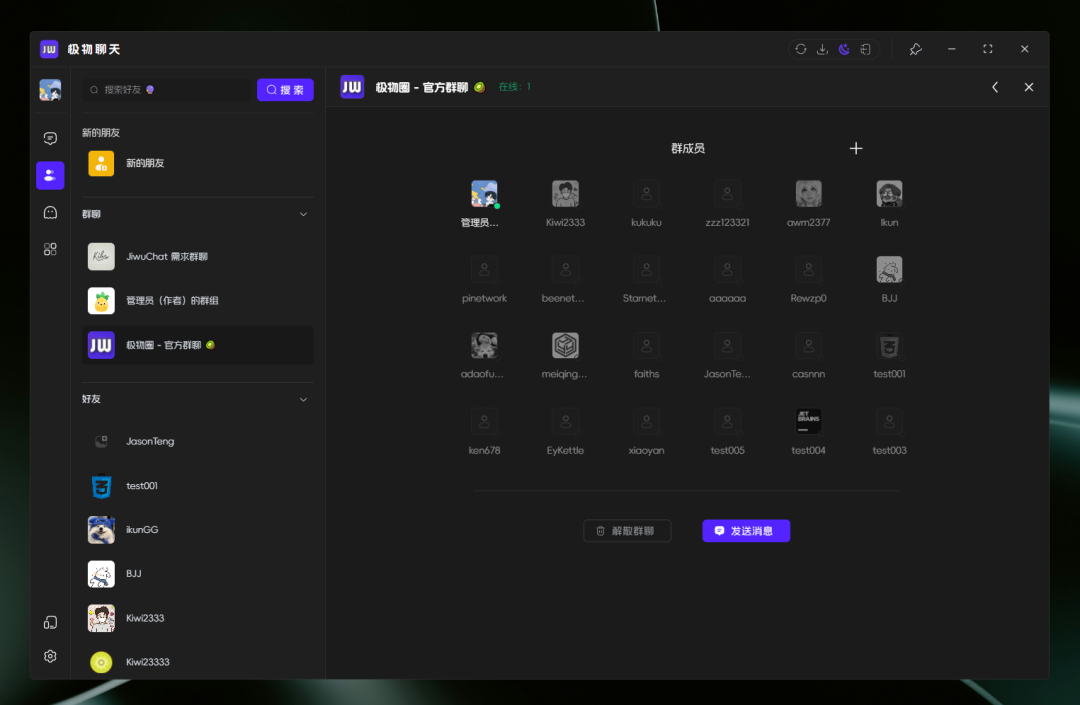Click the 发送消息 send message button
1080x705 pixels.
click(746, 531)
